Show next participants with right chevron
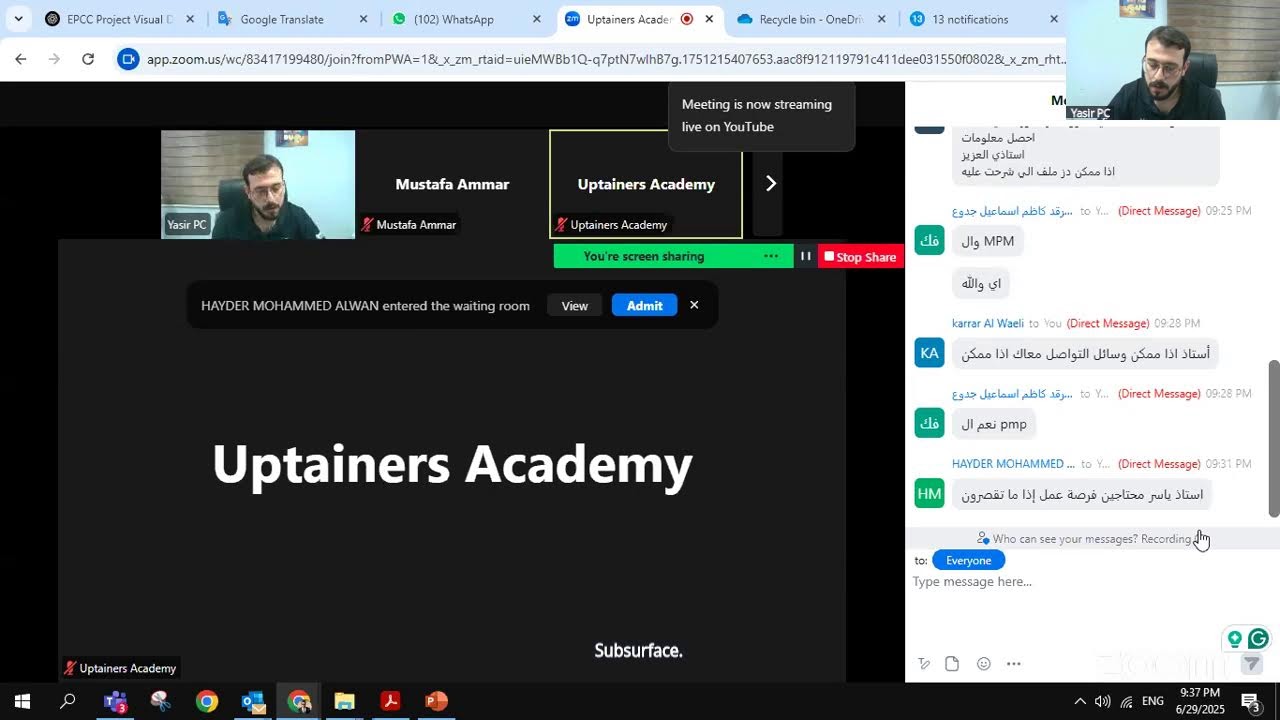 pyautogui.click(x=770, y=183)
